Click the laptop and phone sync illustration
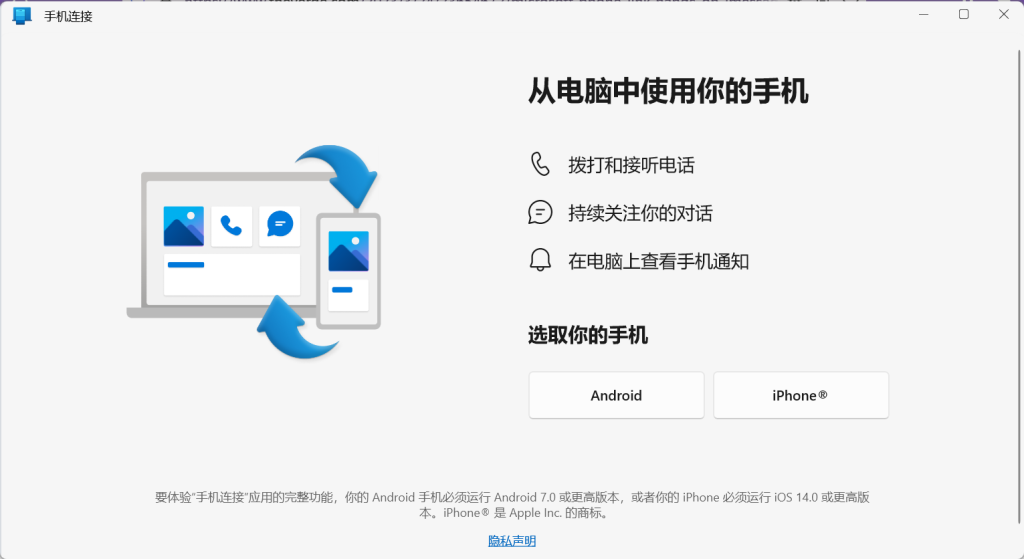The height and width of the screenshot is (559, 1024). click(x=253, y=252)
